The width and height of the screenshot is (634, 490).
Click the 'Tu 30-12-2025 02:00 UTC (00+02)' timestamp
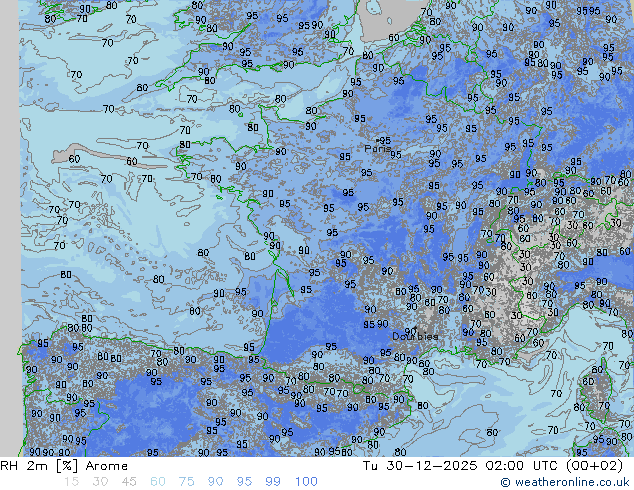click(x=493, y=466)
